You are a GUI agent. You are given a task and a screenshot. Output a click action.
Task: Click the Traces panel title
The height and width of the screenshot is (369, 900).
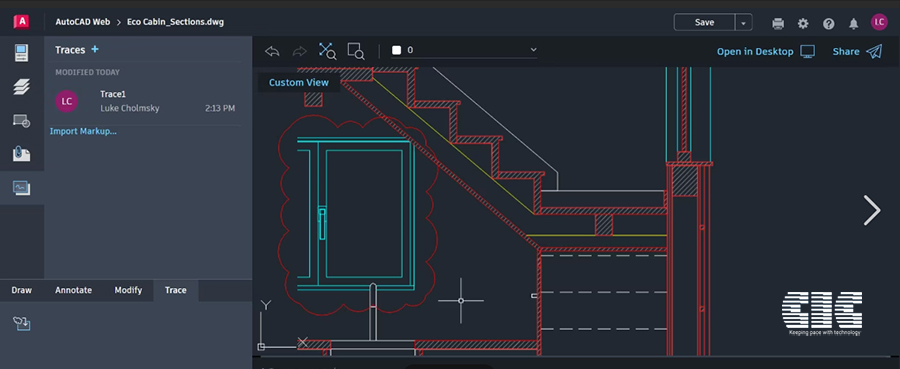coord(70,50)
